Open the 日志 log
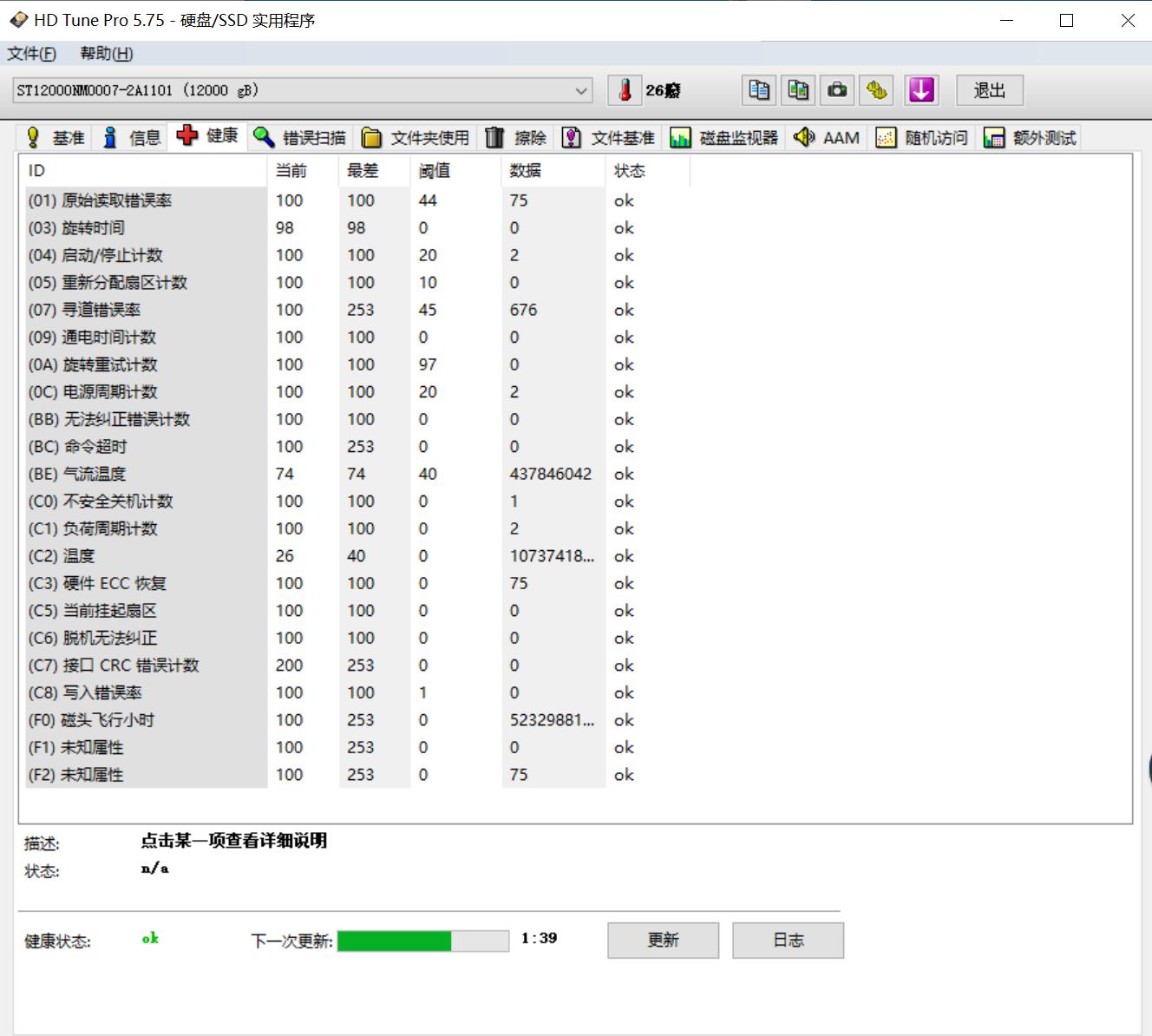 coord(788,940)
